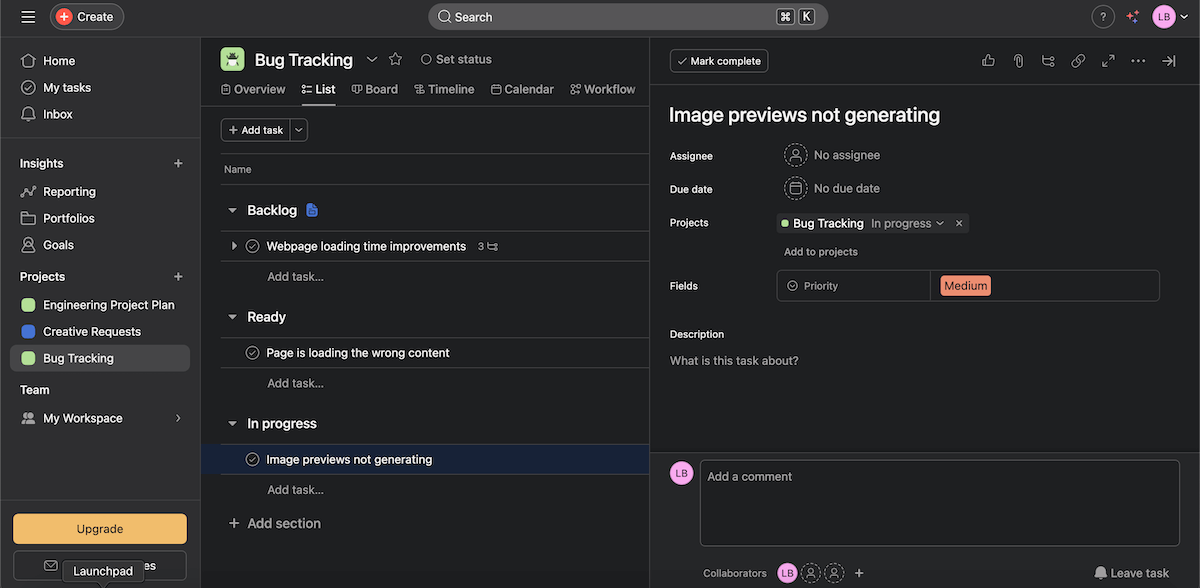This screenshot has height=588, width=1200.
Task: Check off Page is loading the wrong content
Action: click(253, 353)
